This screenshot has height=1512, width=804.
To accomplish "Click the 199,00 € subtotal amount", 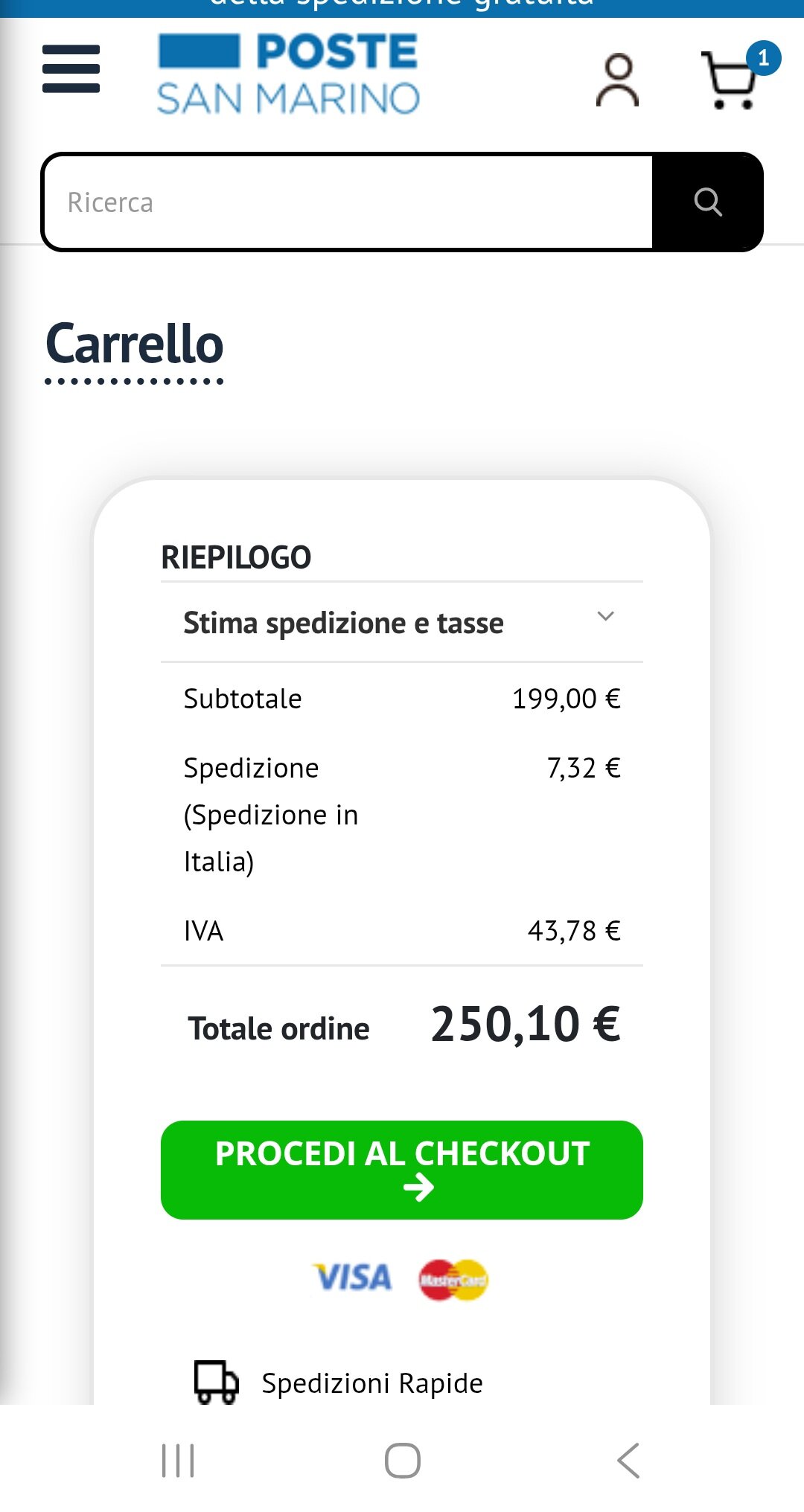I will click(566, 699).
